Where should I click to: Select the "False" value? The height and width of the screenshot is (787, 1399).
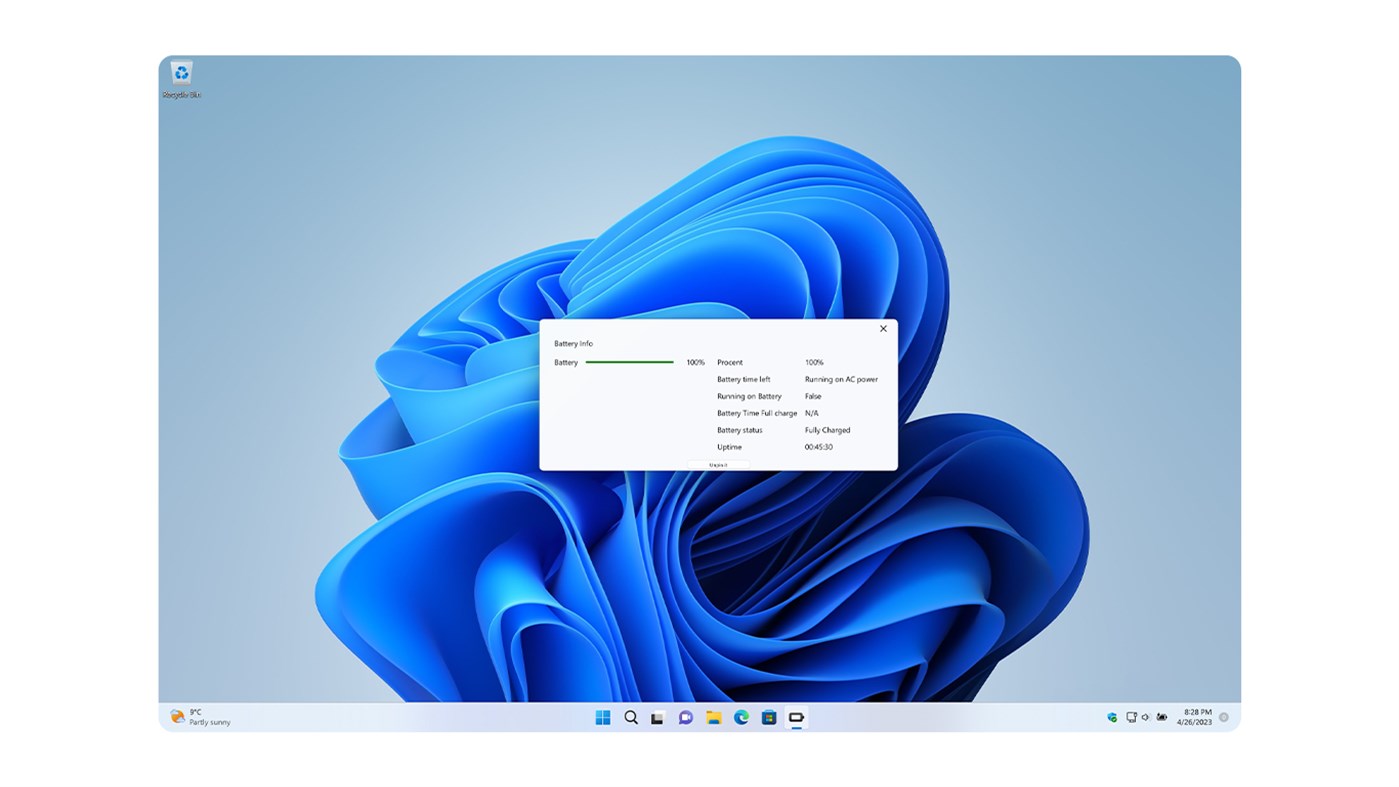tap(813, 396)
